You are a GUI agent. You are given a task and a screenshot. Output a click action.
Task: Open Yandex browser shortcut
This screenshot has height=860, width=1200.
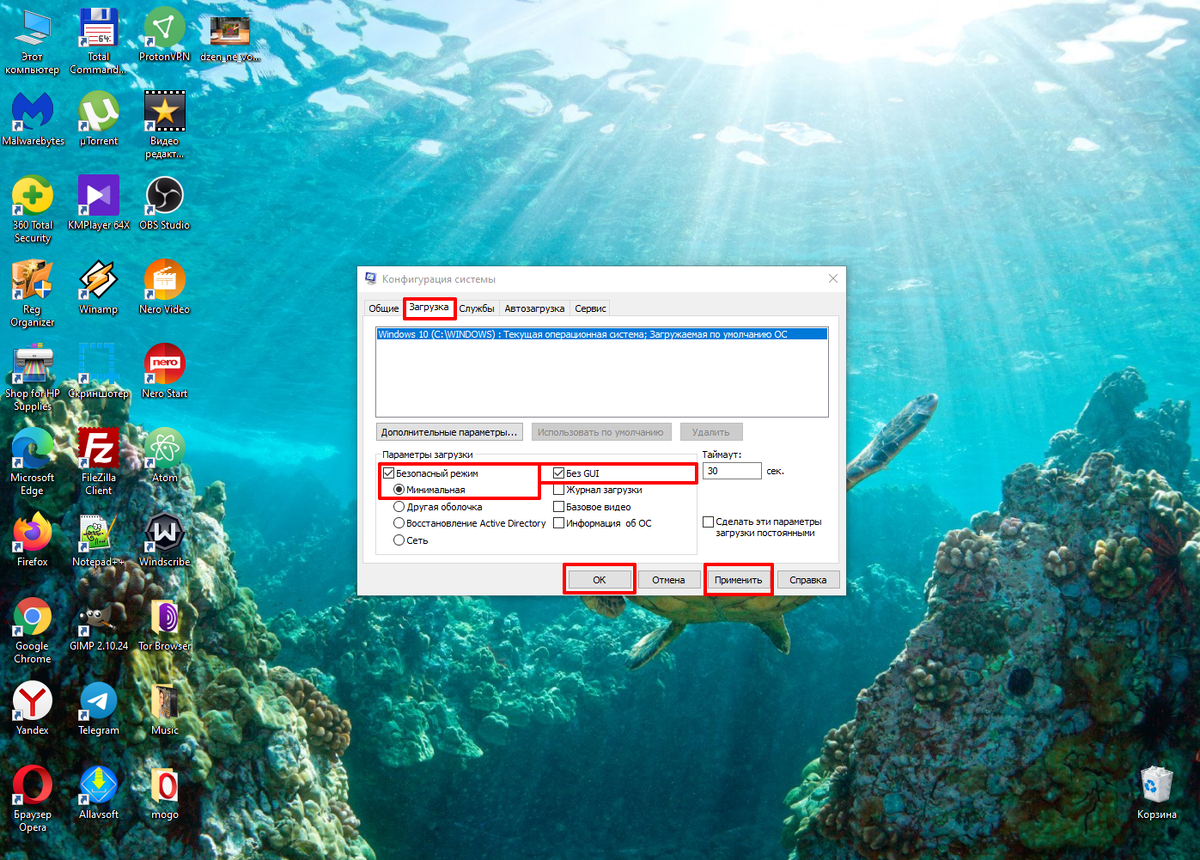[32, 708]
